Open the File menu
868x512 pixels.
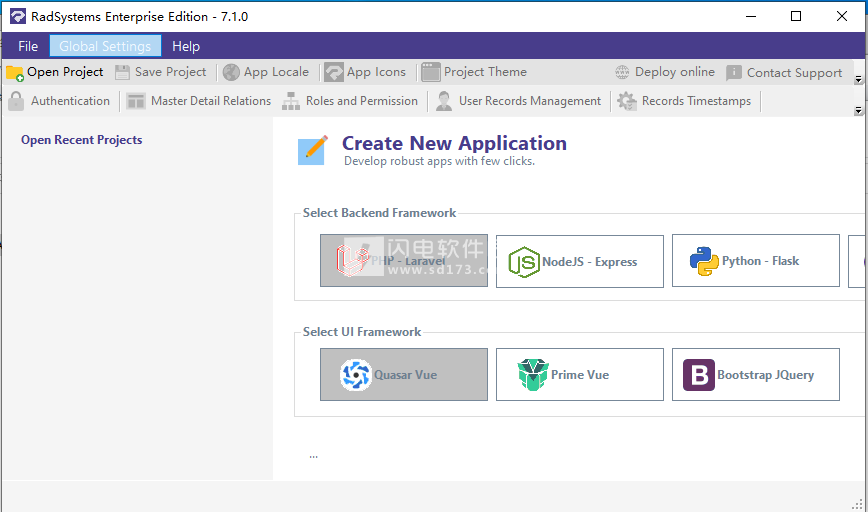[x=28, y=46]
